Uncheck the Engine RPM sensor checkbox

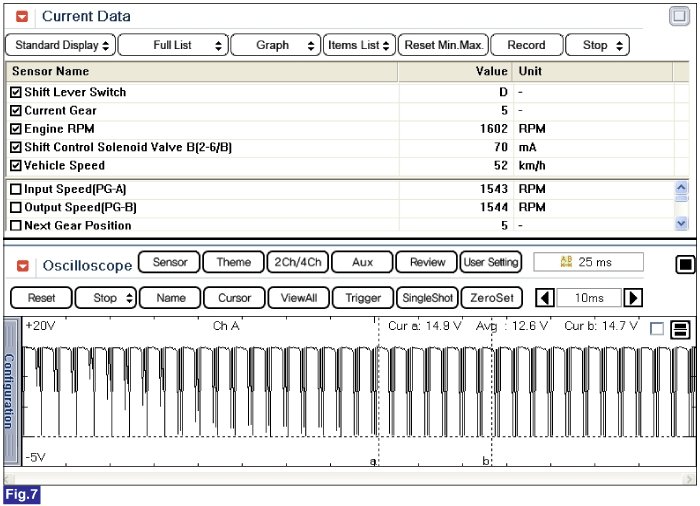15,129
